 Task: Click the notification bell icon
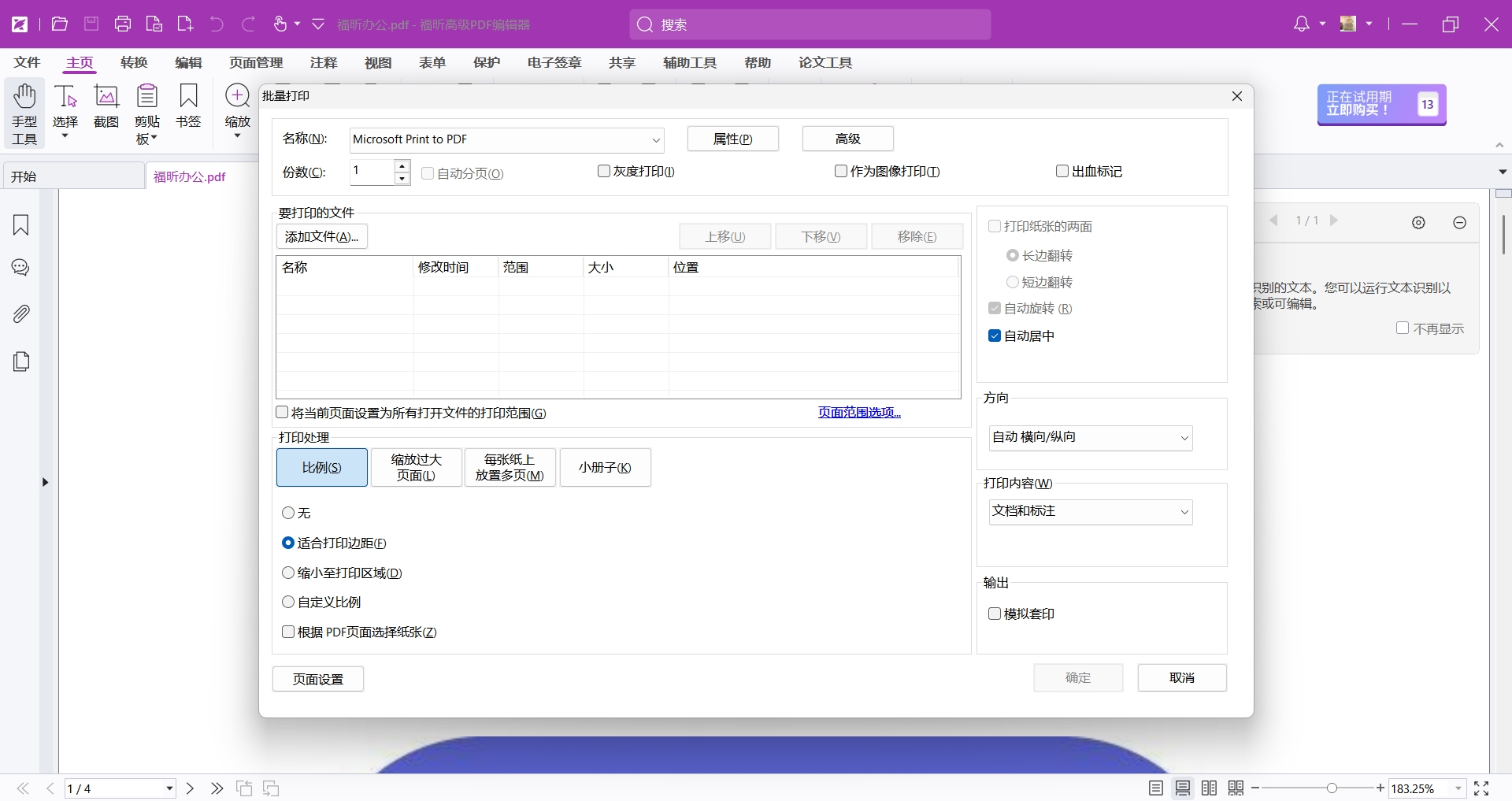click(x=1301, y=24)
